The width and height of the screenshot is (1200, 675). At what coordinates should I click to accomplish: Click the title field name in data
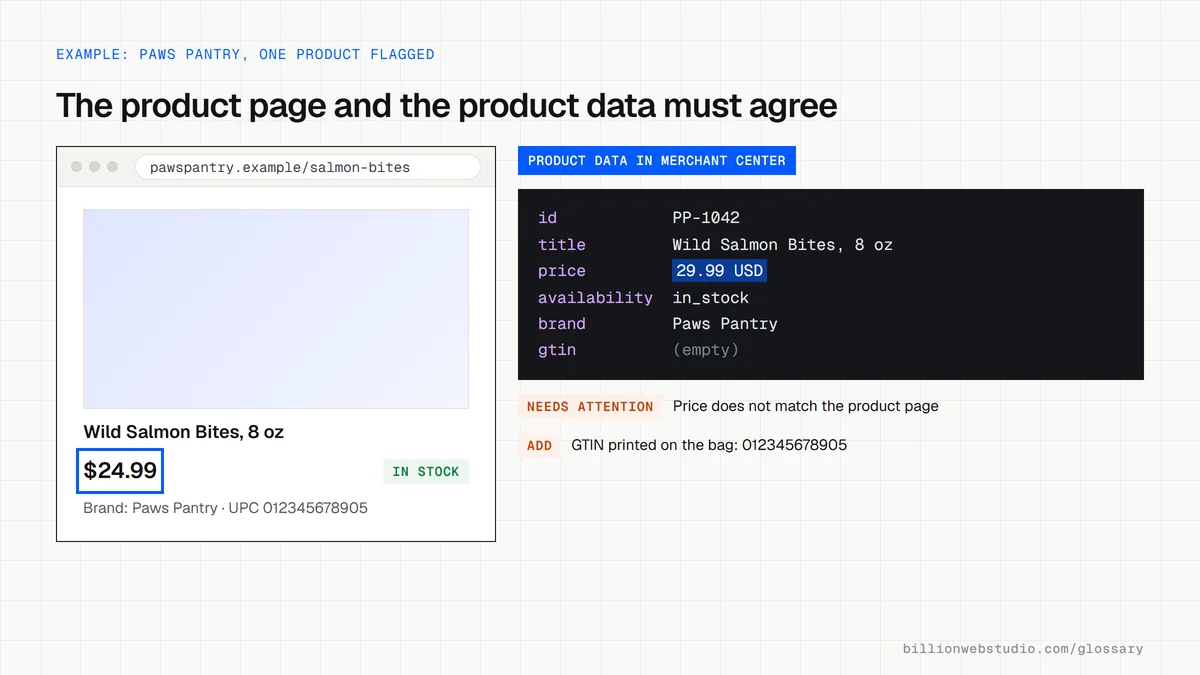[562, 245]
